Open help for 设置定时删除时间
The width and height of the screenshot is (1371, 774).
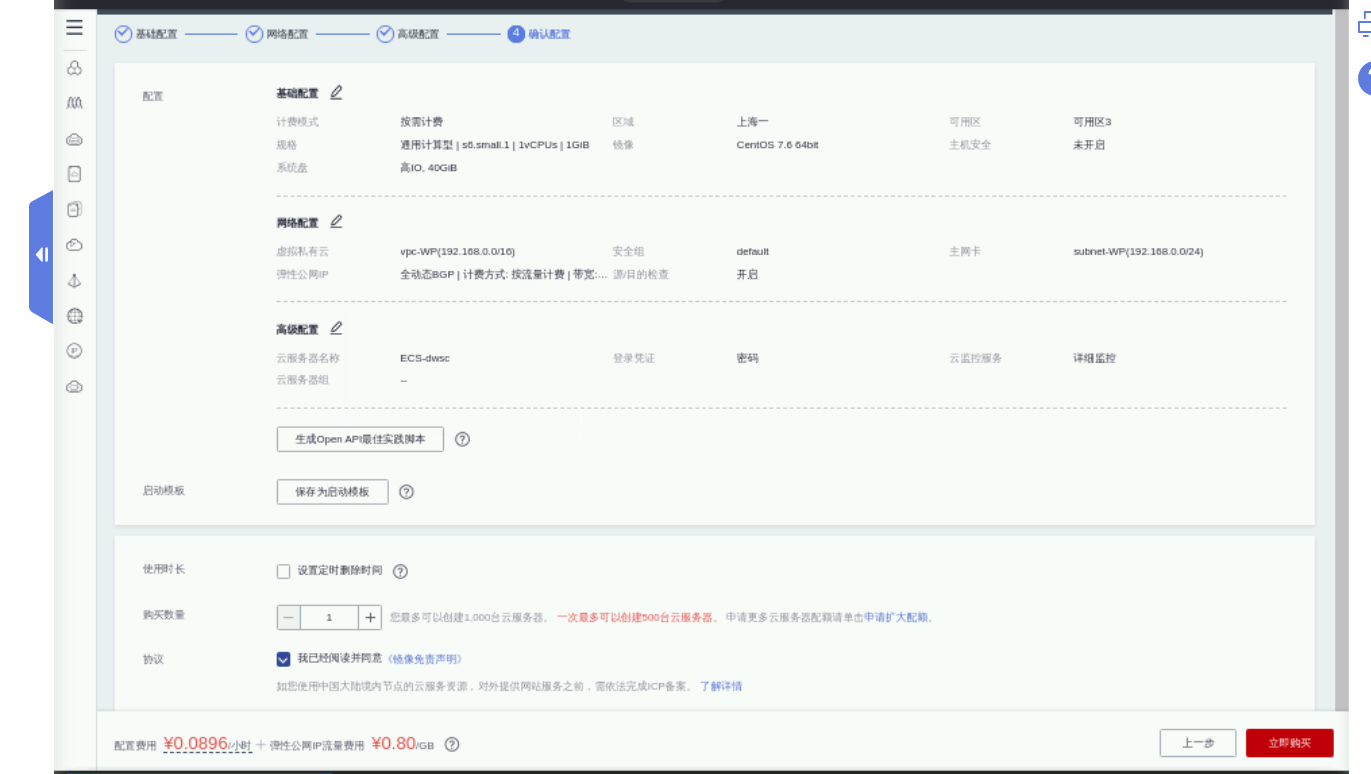(x=400, y=572)
